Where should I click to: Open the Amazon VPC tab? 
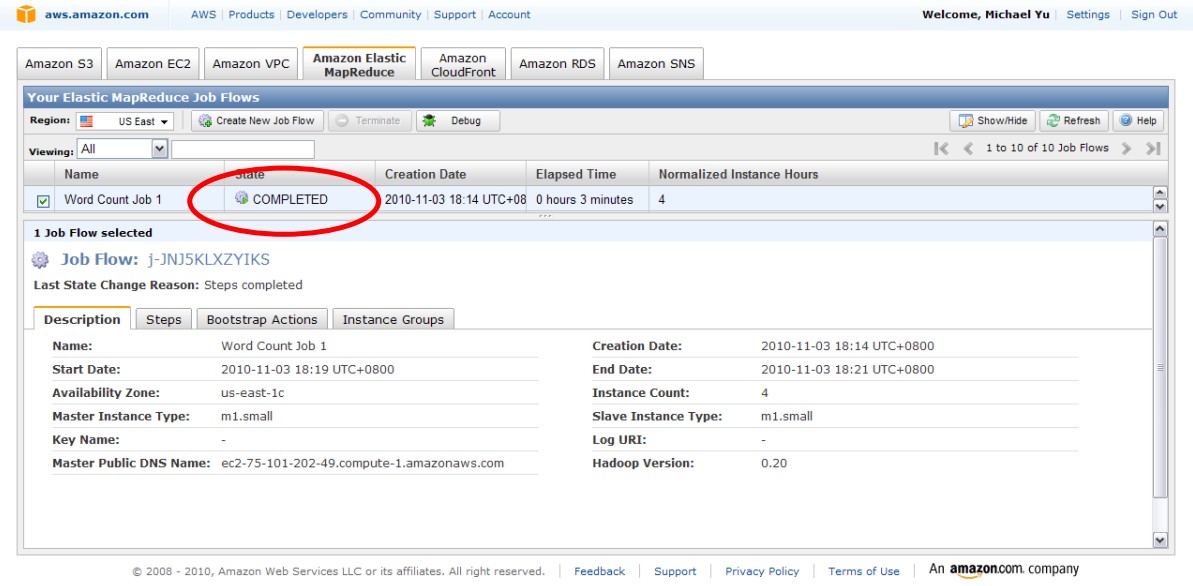[x=251, y=64]
